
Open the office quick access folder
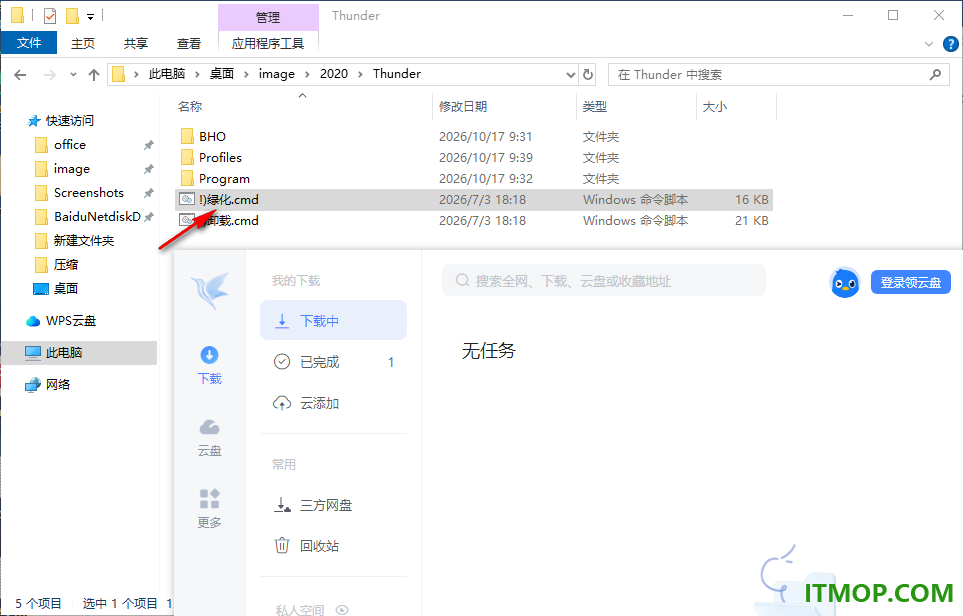tap(69, 144)
